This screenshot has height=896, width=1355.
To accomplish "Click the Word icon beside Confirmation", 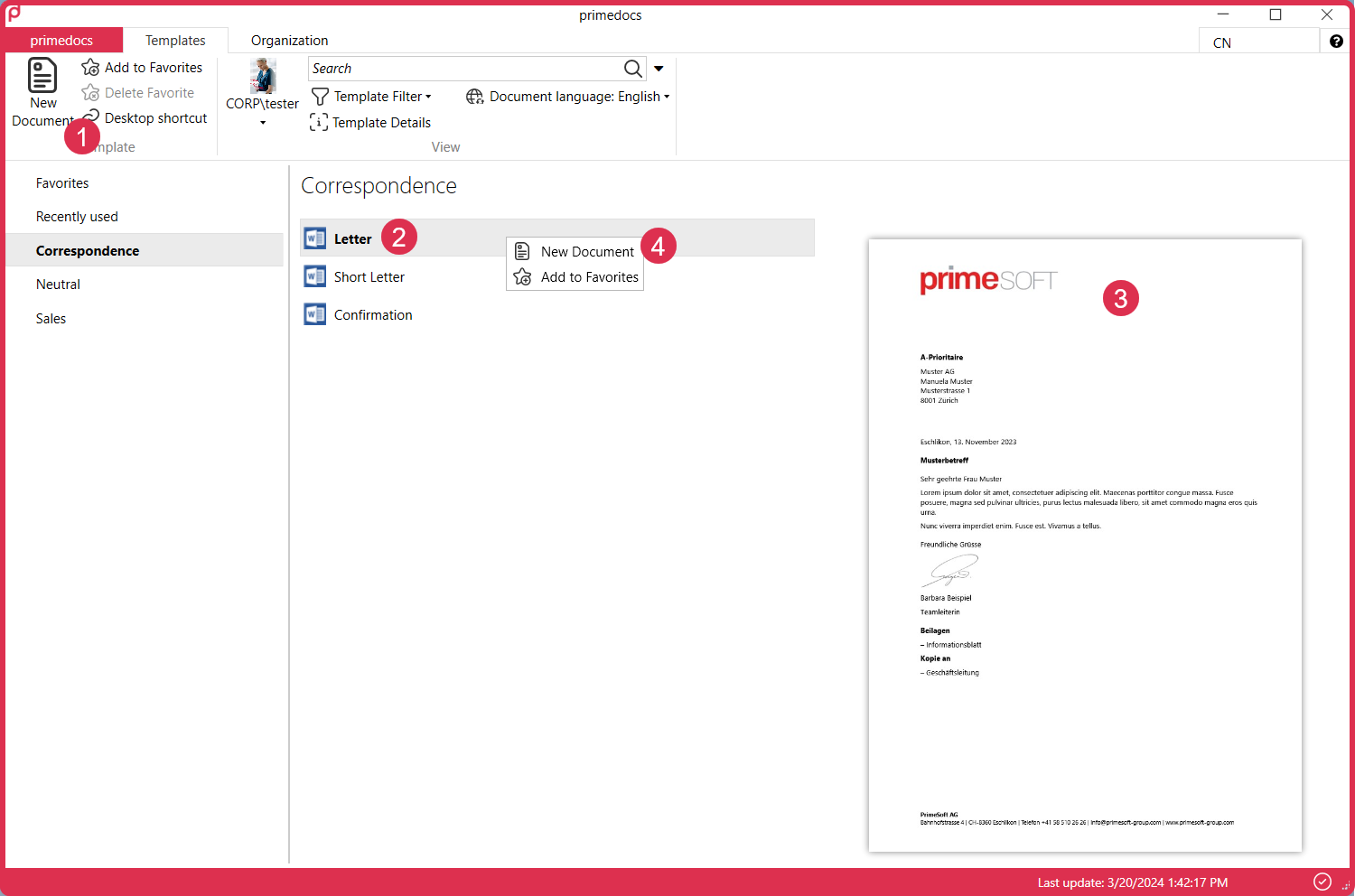I will coord(315,314).
